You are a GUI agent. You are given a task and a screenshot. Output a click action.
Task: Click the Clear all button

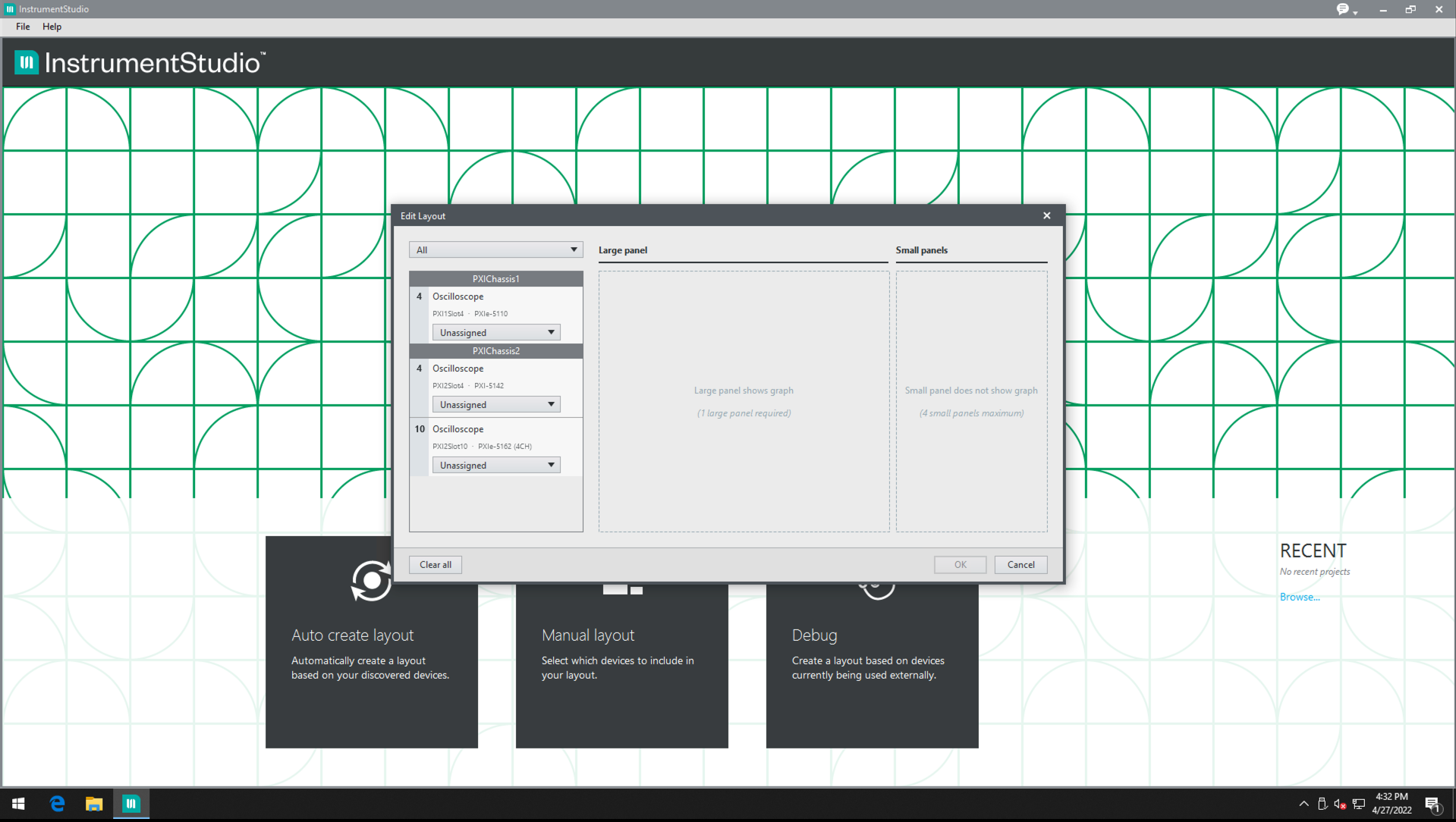click(x=436, y=565)
